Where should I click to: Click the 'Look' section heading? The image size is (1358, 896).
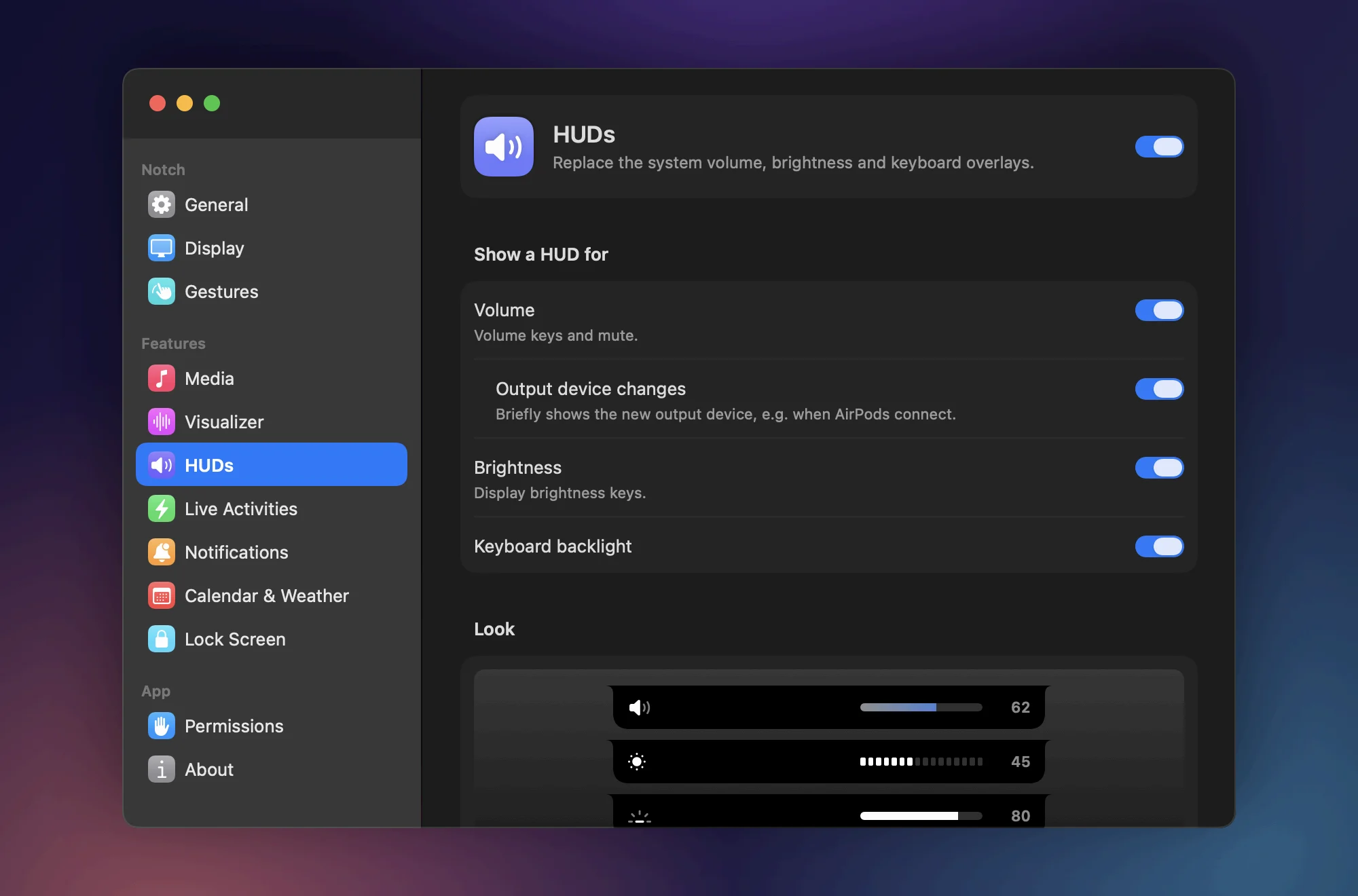(x=494, y=629)
